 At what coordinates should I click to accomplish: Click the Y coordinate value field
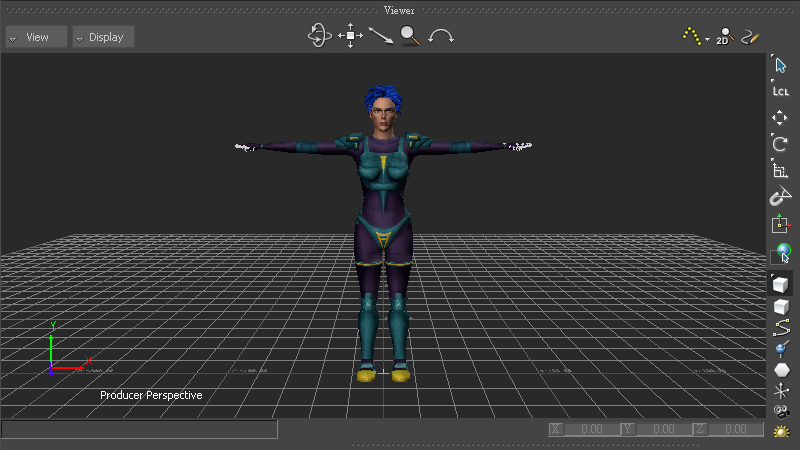(664, 429)
